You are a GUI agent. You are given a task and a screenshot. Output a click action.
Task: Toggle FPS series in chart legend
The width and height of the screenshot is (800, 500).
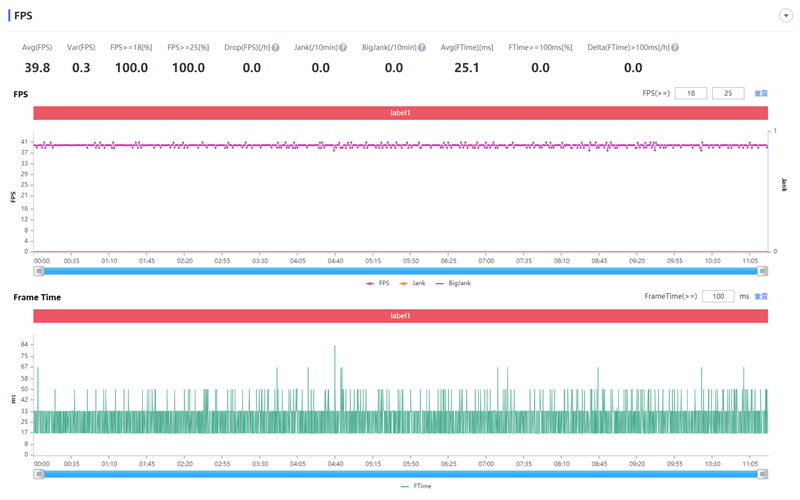pos(378,283)
